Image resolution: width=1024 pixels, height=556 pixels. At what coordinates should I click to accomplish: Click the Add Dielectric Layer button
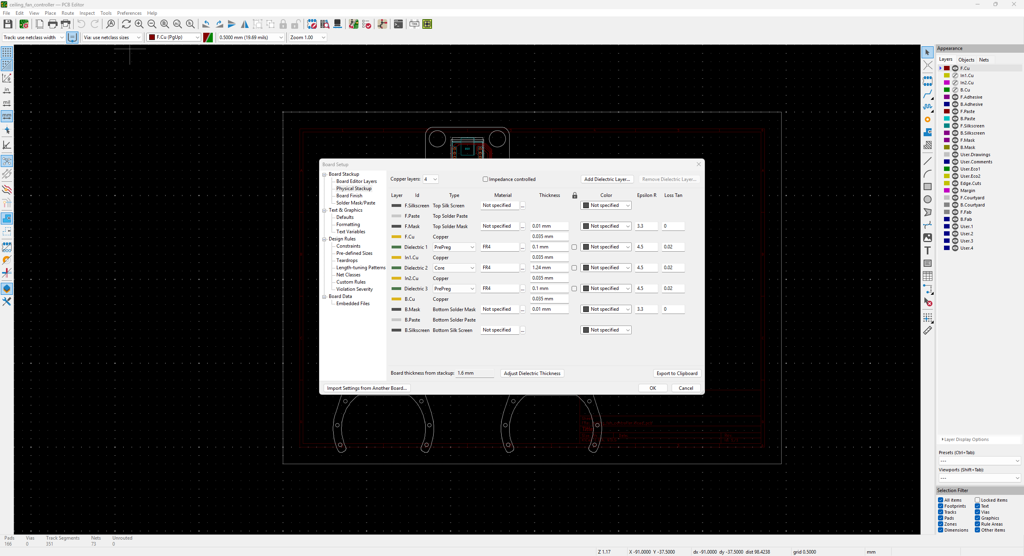(x=607, y=179)
